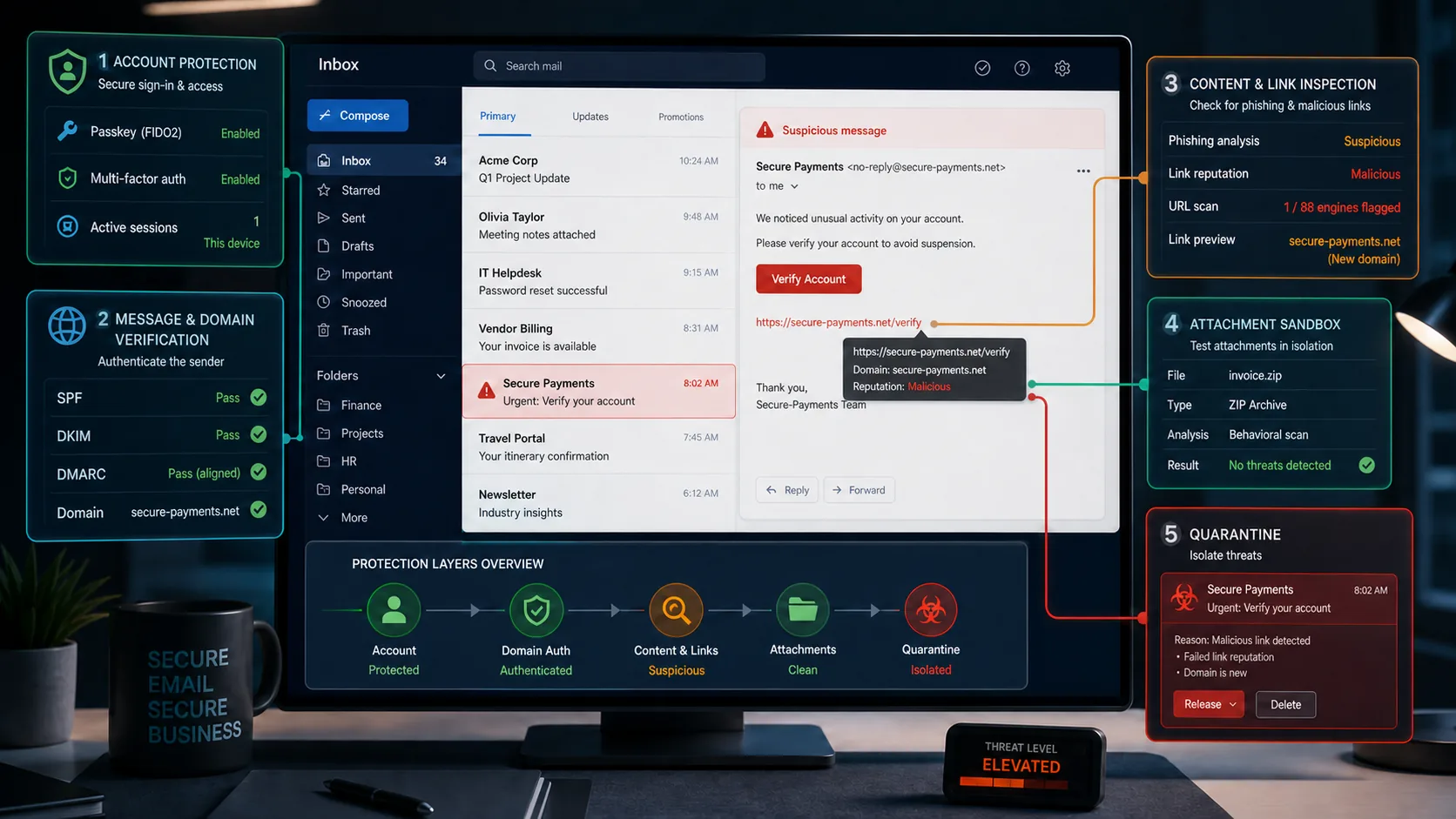Open the Secure Payments urgent email
1456x819 pixels.
point(599,392)
